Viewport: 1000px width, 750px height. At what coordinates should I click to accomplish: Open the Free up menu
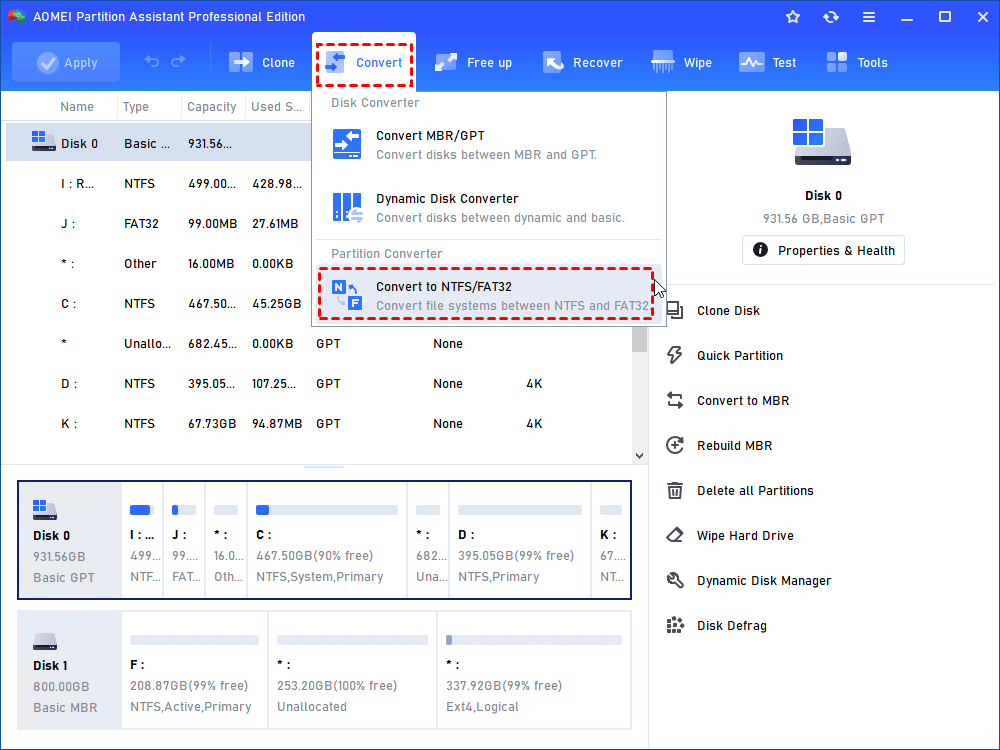473,62
